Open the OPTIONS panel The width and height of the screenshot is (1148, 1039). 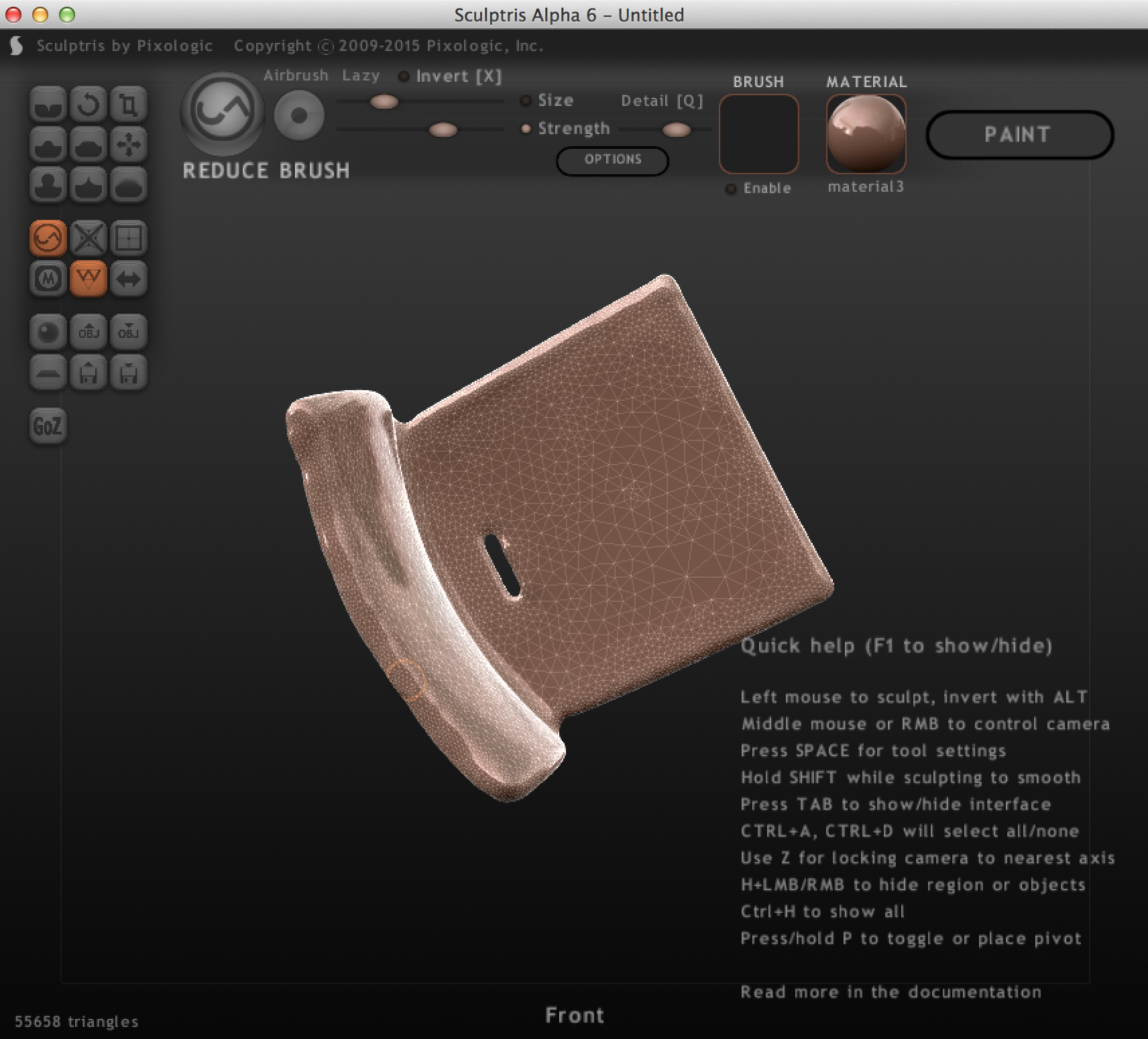point(613,160)
